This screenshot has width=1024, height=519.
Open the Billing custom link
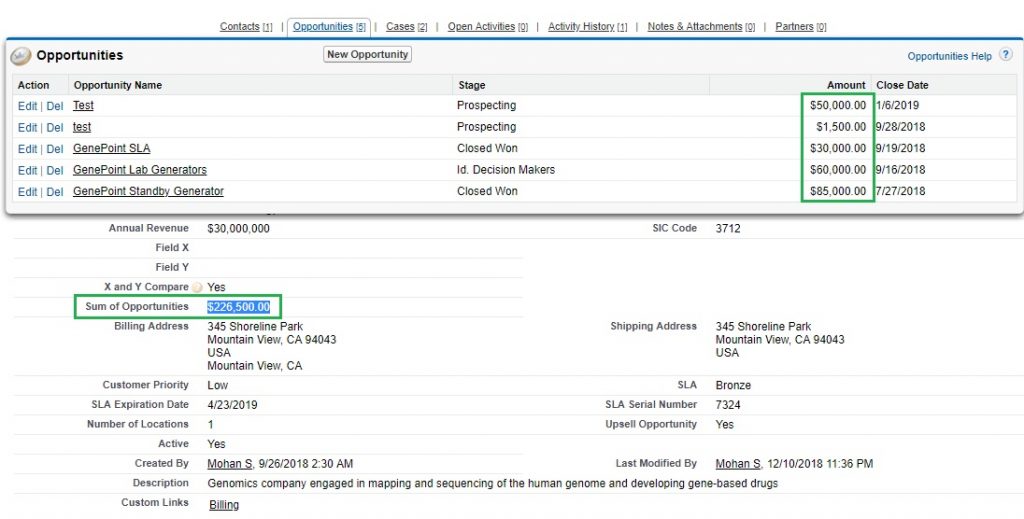[224, 505]
